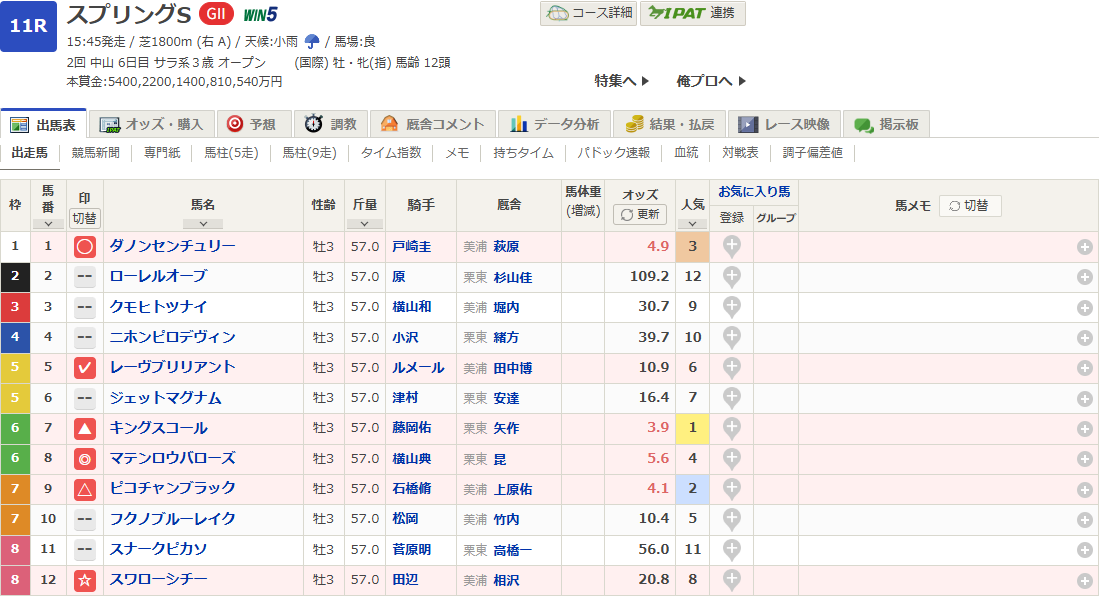The image size is (1099, 596).
Task: Toggle the 馬メモ 切替 button
Action: [x=969, y=206]
